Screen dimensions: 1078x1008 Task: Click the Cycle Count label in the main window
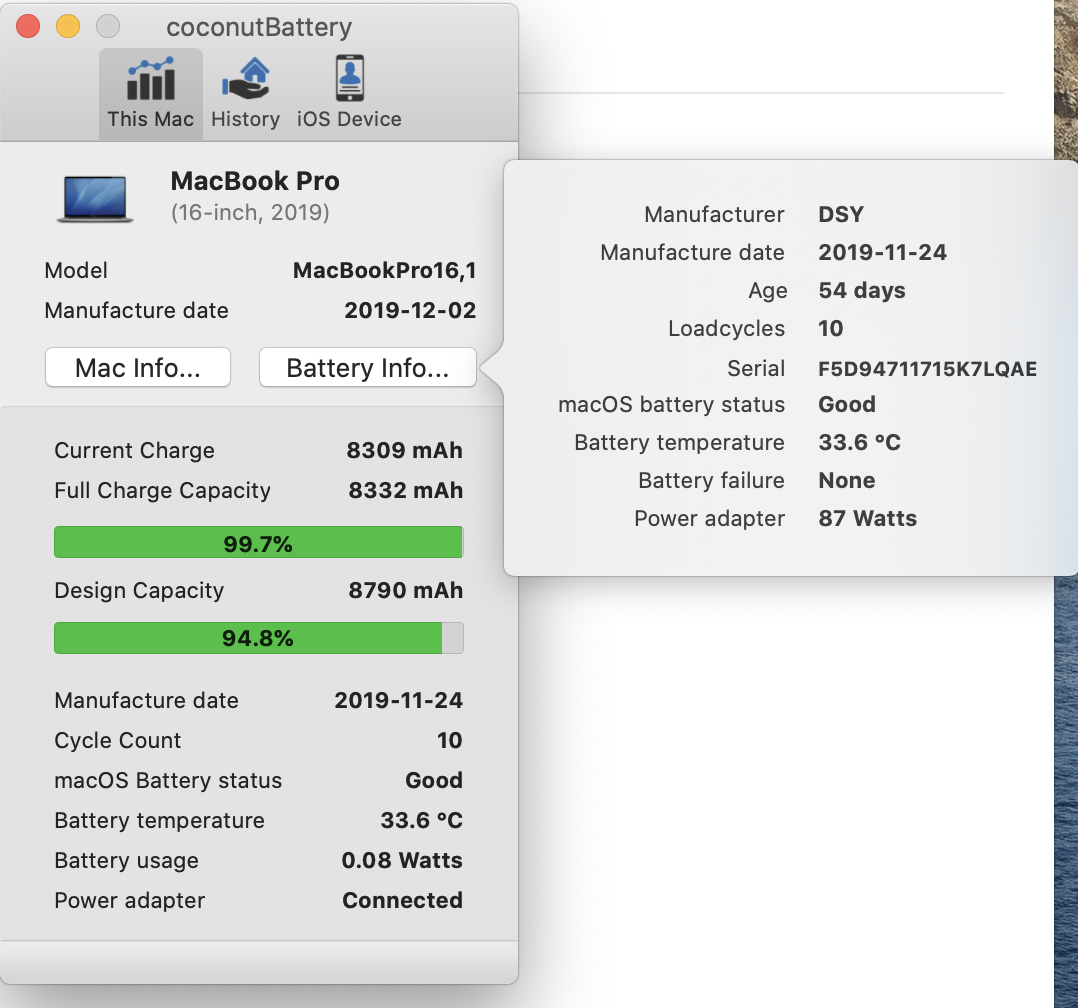coord(118,741)
